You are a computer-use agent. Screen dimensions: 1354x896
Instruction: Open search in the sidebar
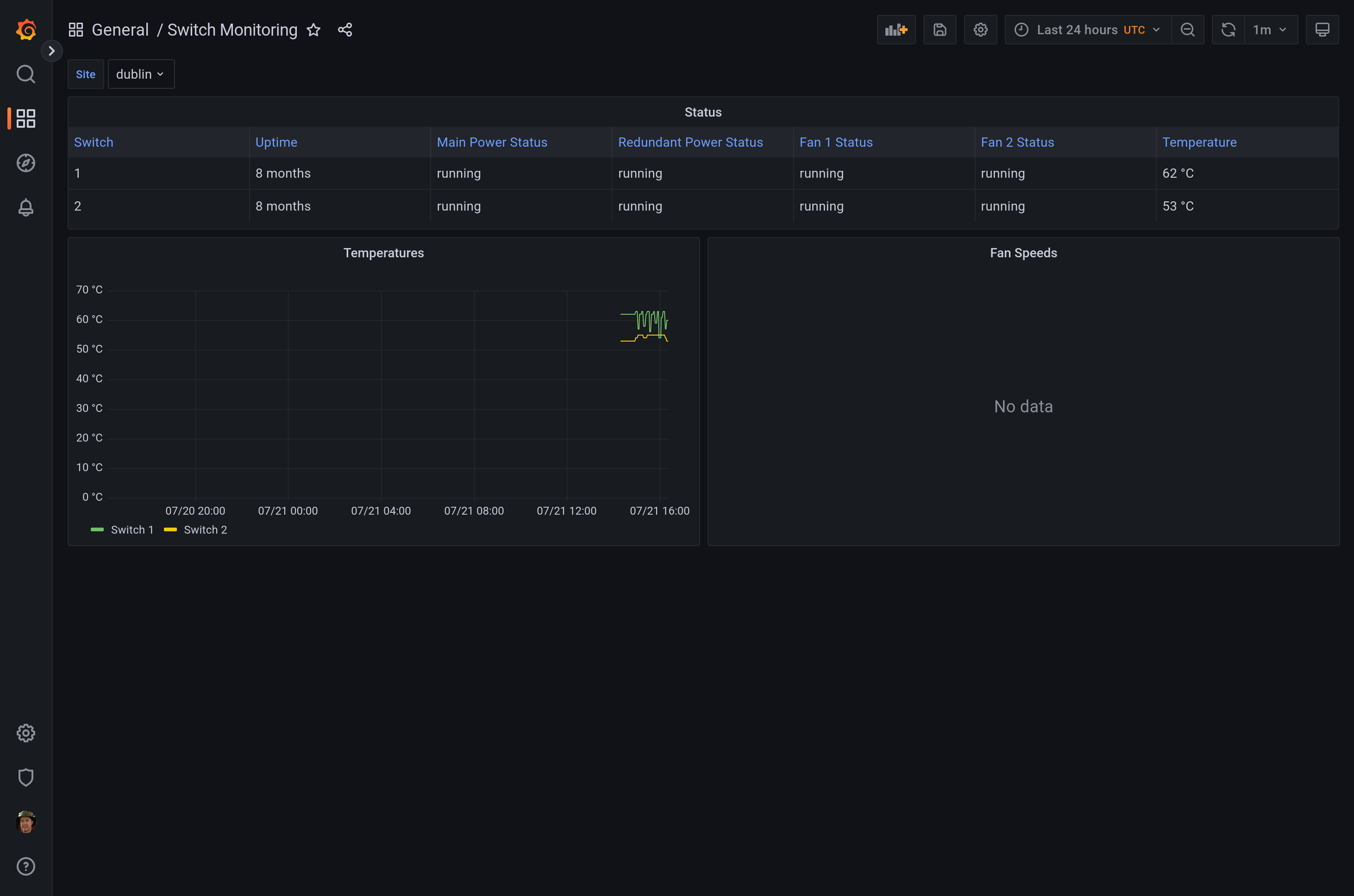click(x=26, y=75)
